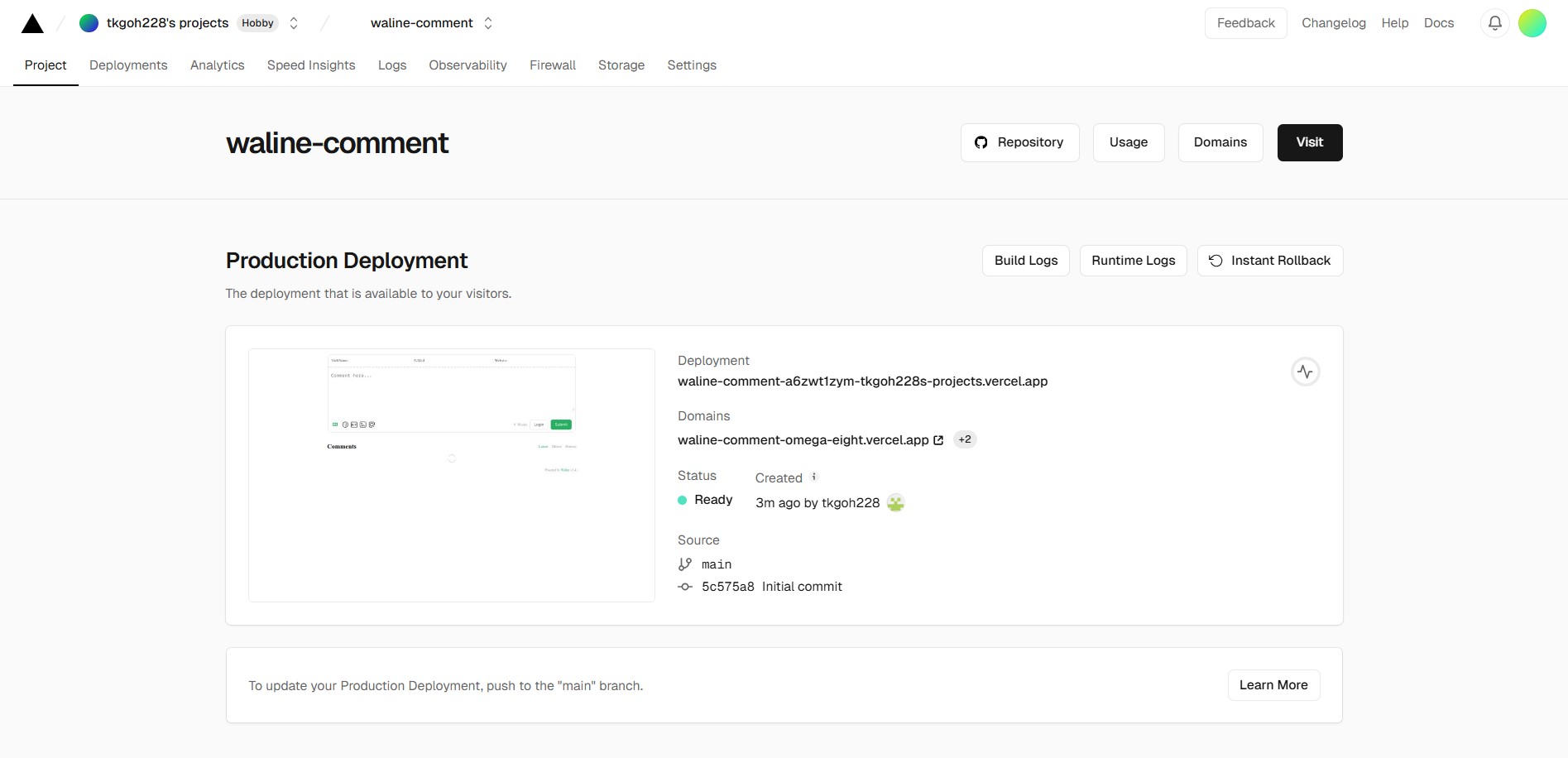Open external link icon beside production domain
This screenshot has width=1568, height=758.
tap(938, 440)
